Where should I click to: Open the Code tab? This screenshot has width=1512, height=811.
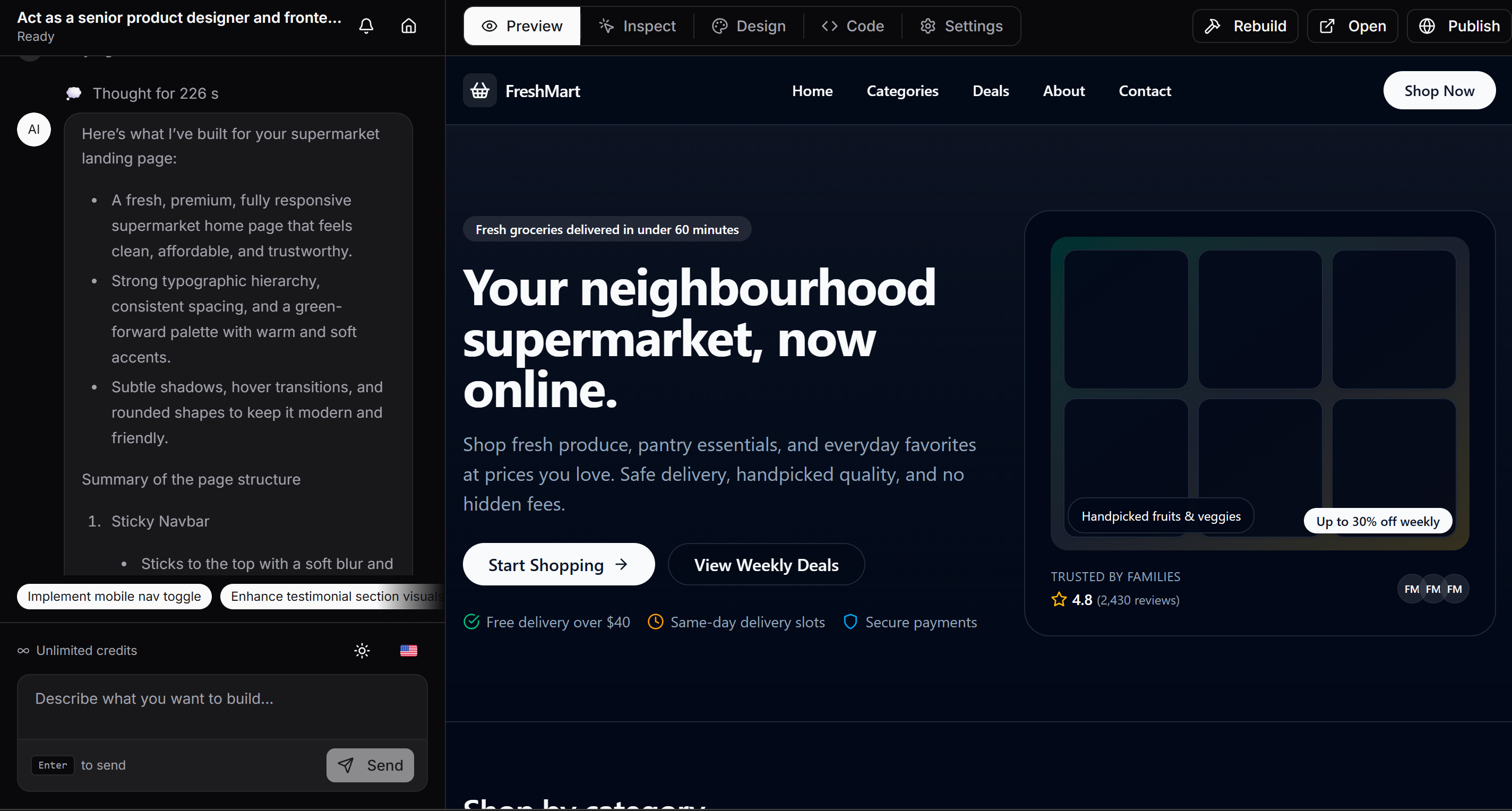(x=853, y=26)
